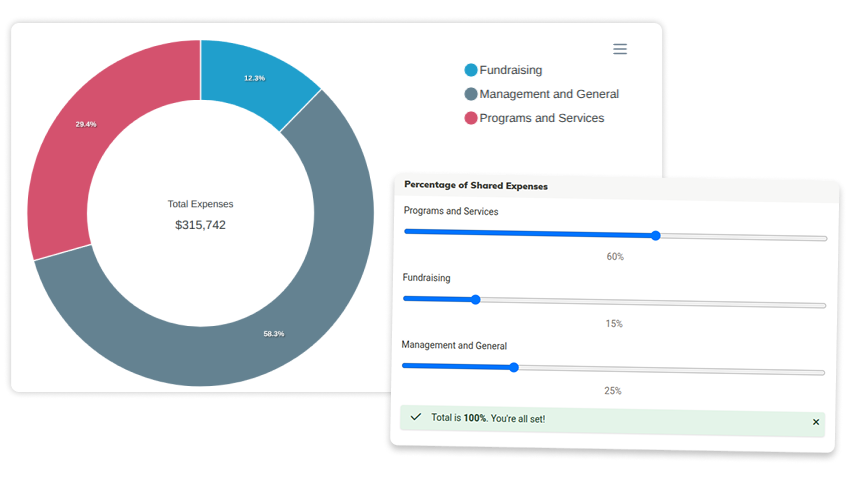Click the 'Programs and Services' slider label

(451, 211)
